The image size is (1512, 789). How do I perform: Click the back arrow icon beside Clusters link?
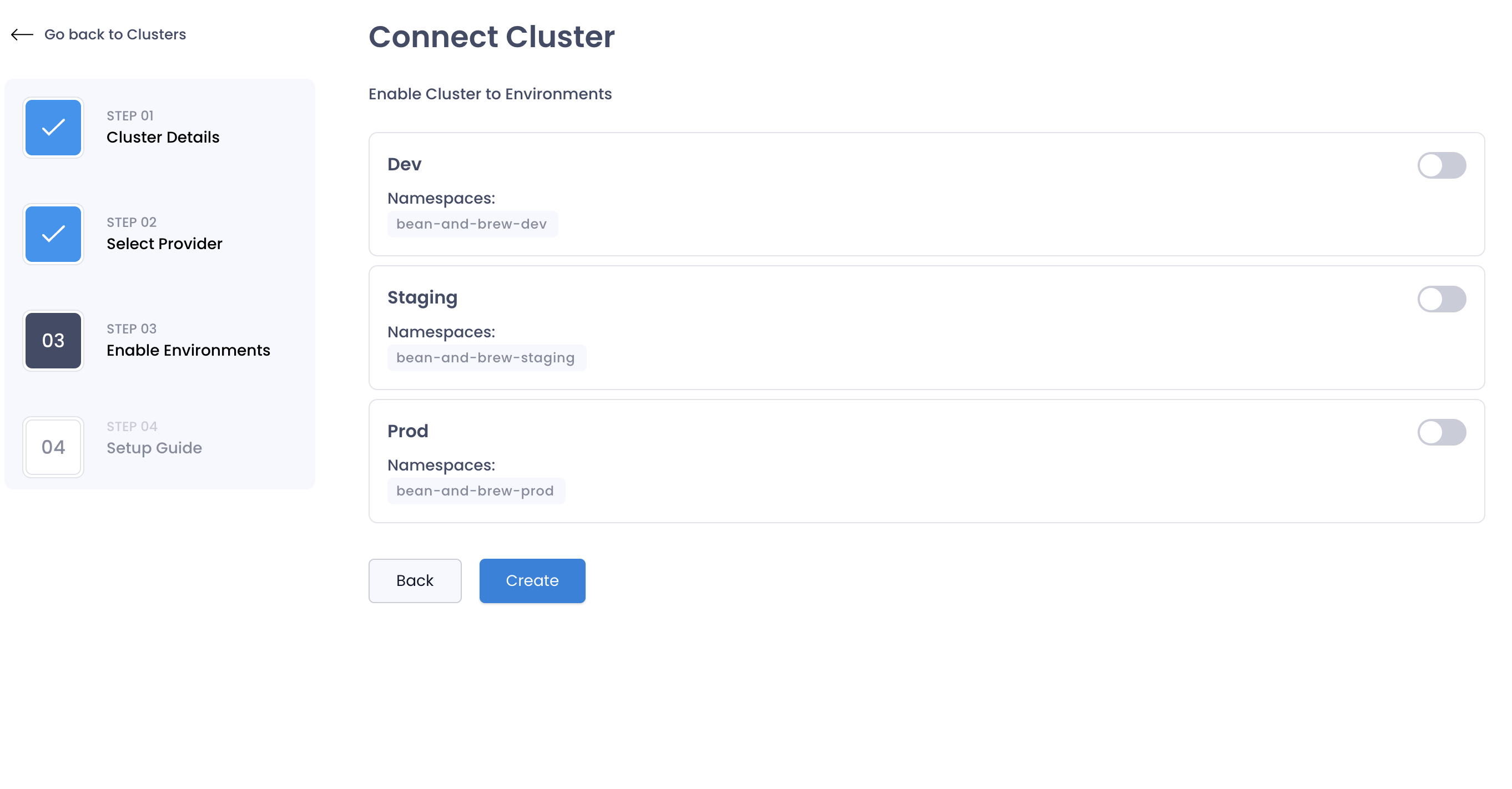click(x=22, y=34)
